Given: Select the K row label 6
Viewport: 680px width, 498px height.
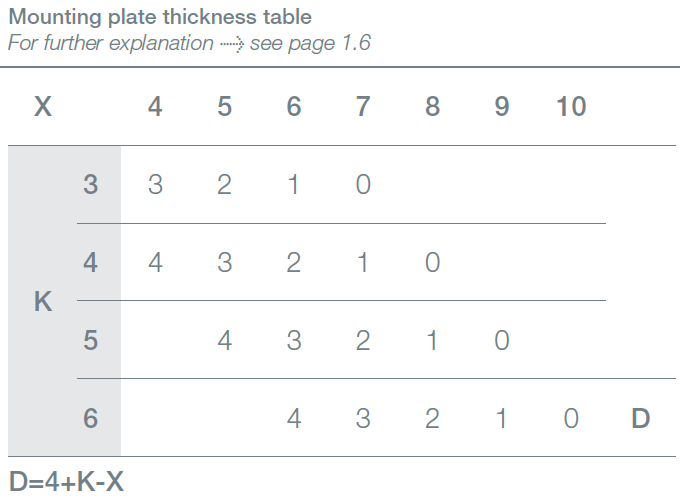Looking at the screenshot, I should [x=91, y=418].
